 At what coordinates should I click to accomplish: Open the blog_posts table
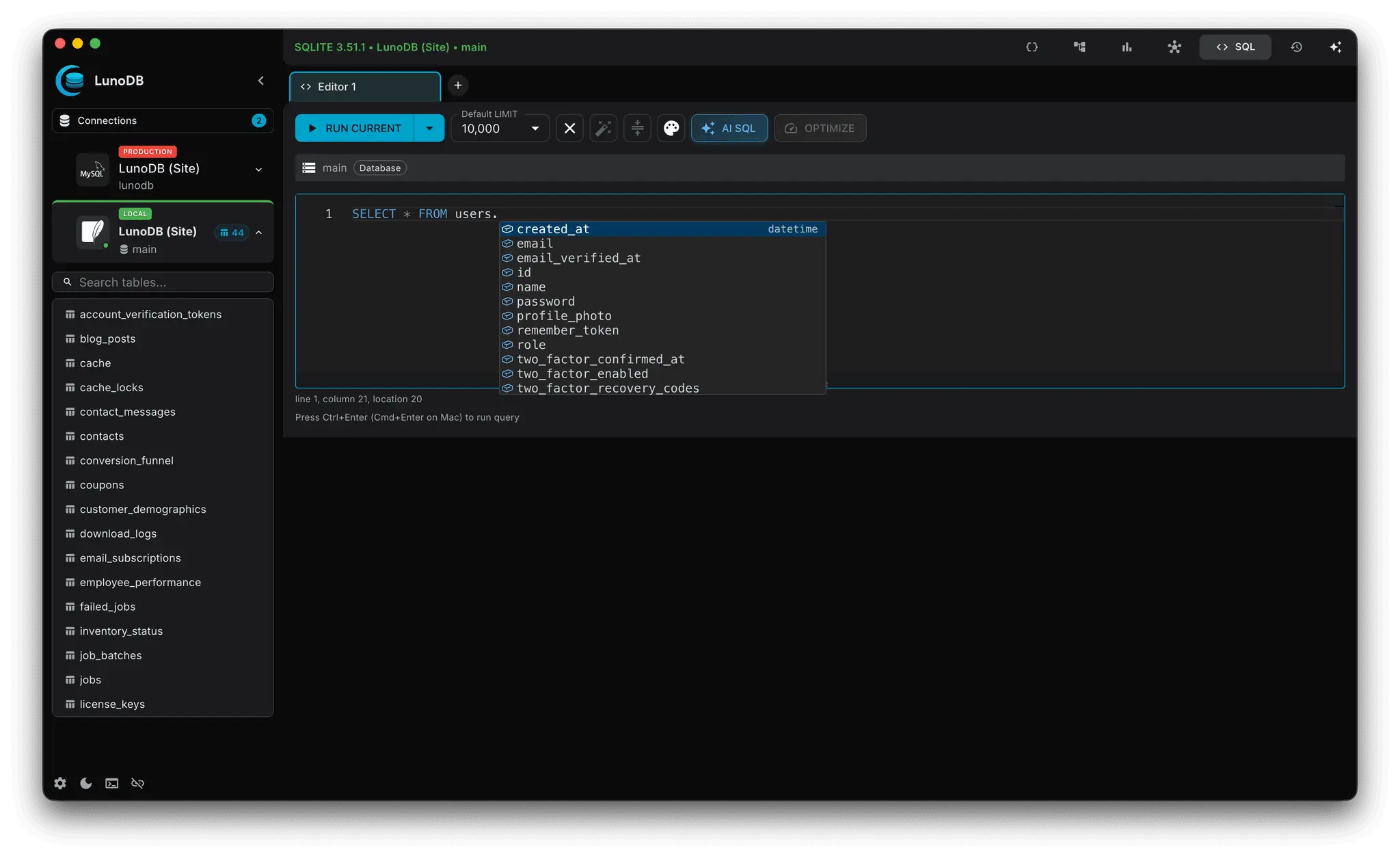[x=163, y=339]
